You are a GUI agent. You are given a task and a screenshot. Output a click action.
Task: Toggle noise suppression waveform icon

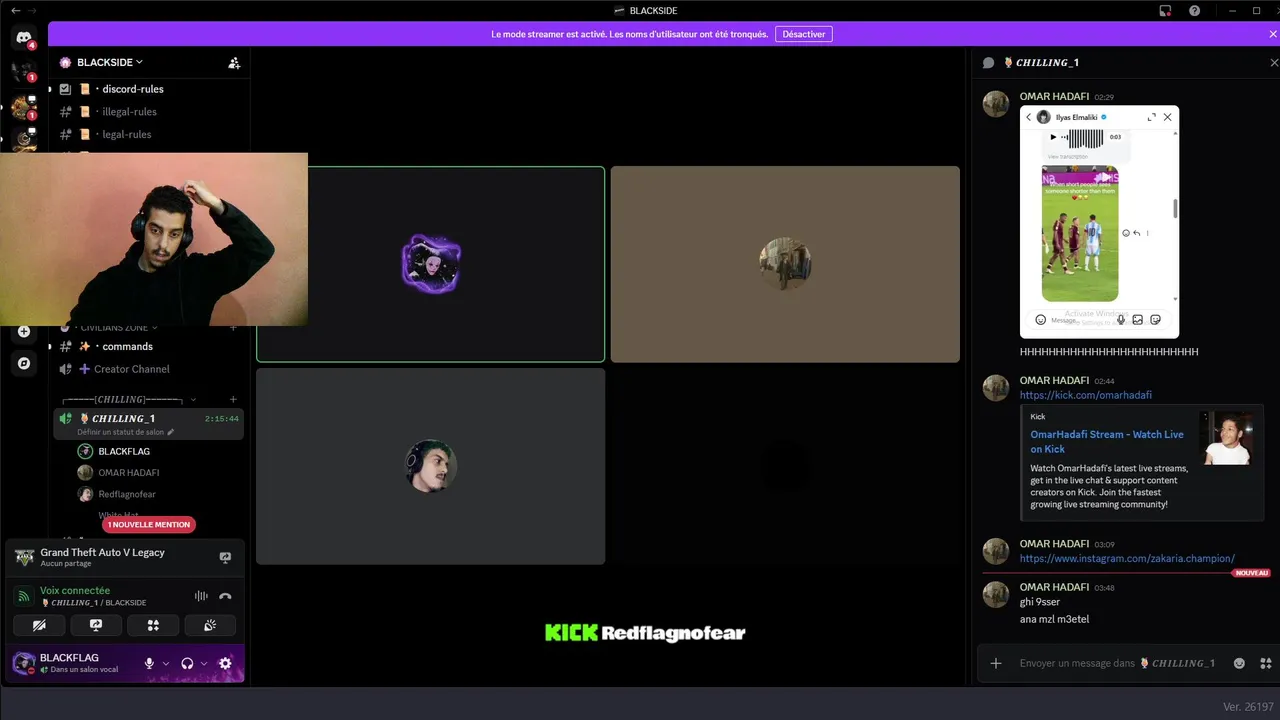pyautogui.click(x=201, y=596)
